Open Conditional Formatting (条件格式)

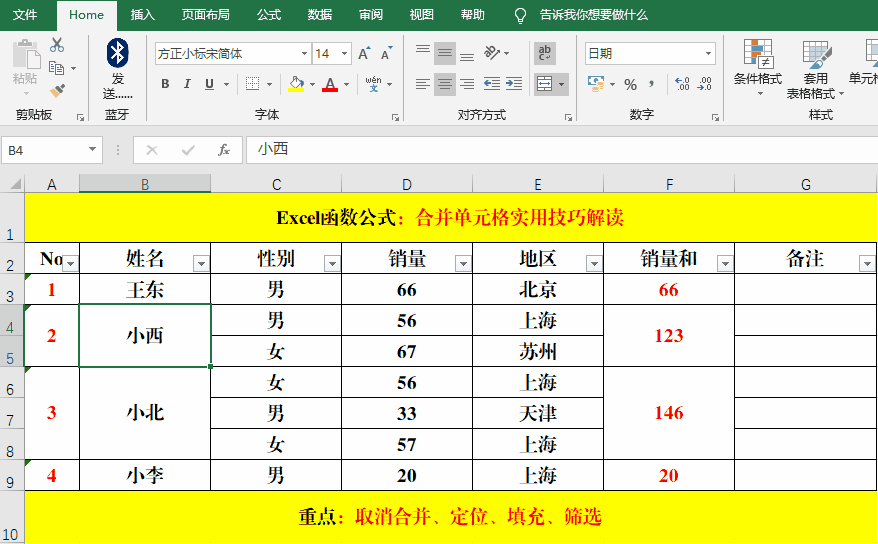pyautogui.click(x=757, y=66)
